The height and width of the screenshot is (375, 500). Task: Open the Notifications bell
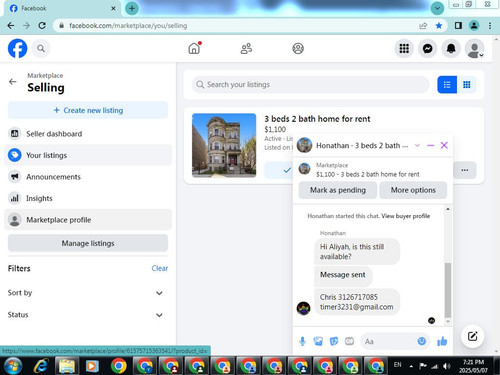click(x=451, y=49)
